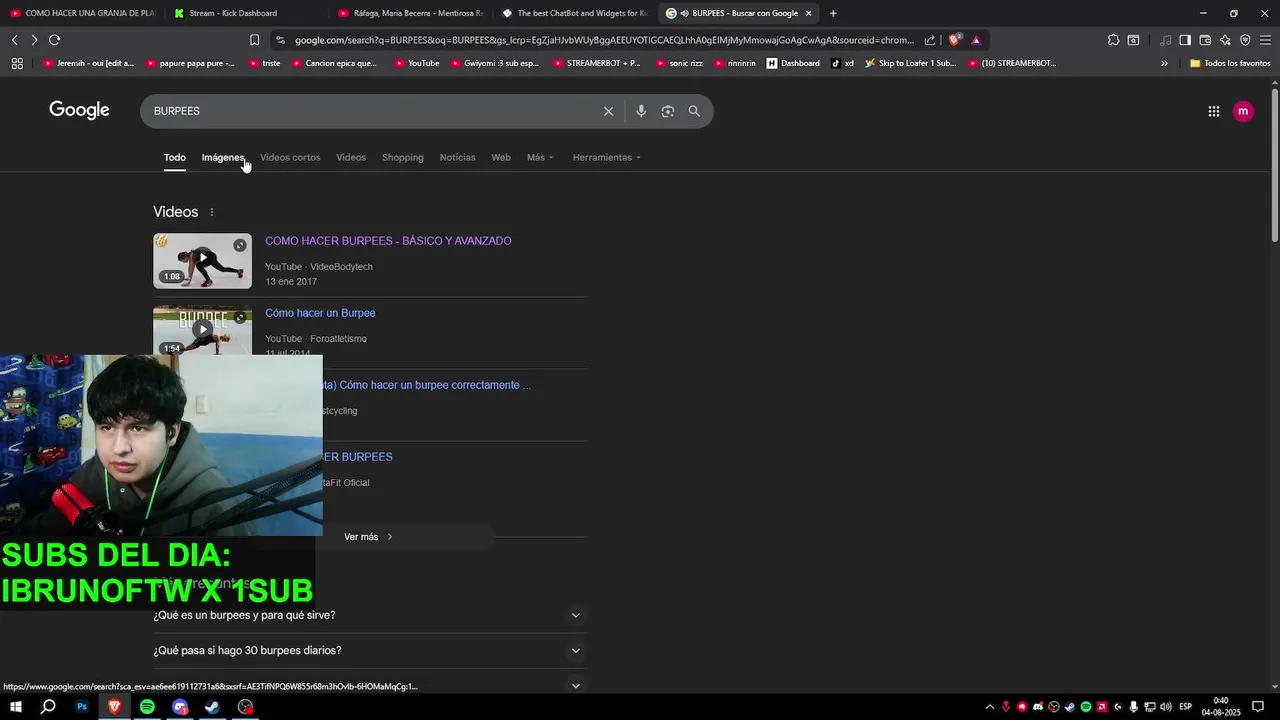This screenshot has height=720, width=1280.
Task: Bookmark this page with the bookmark icon
Action: click(254, 40)
